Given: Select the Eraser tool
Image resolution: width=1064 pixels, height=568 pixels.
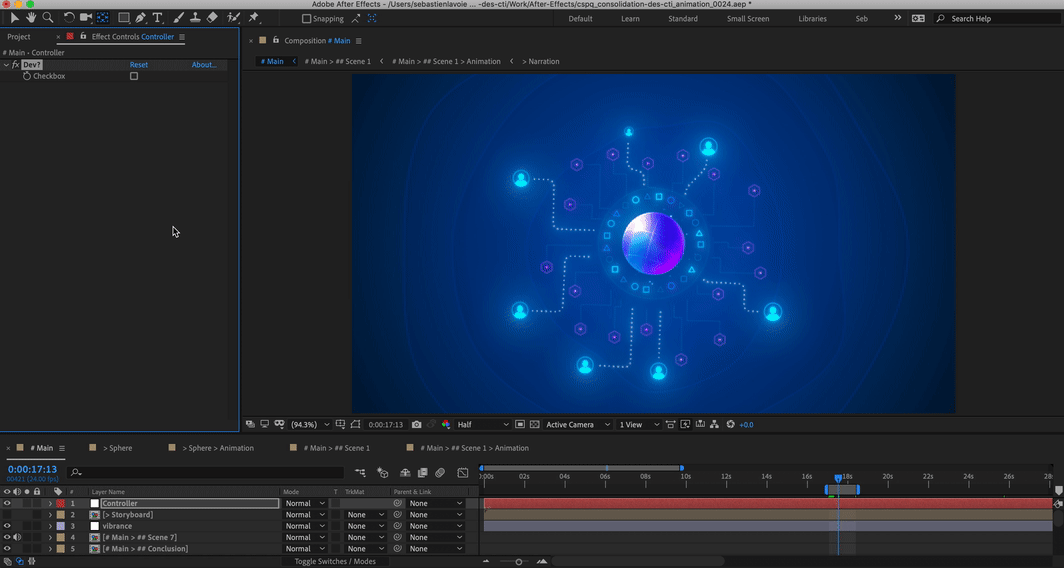Looking at the screenshot, I should (212, 18).
